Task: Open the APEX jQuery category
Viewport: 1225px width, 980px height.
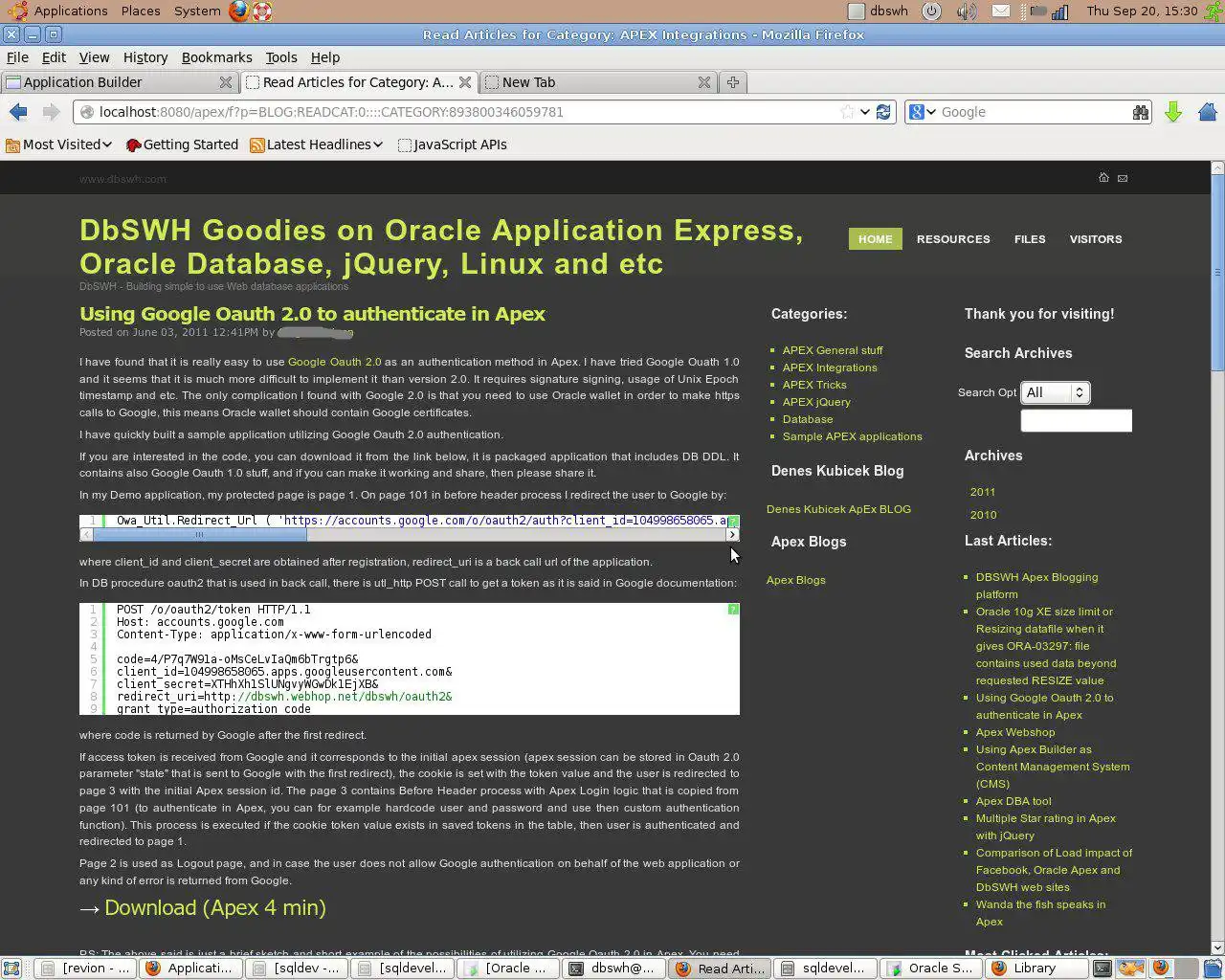Action: (816, 402)
